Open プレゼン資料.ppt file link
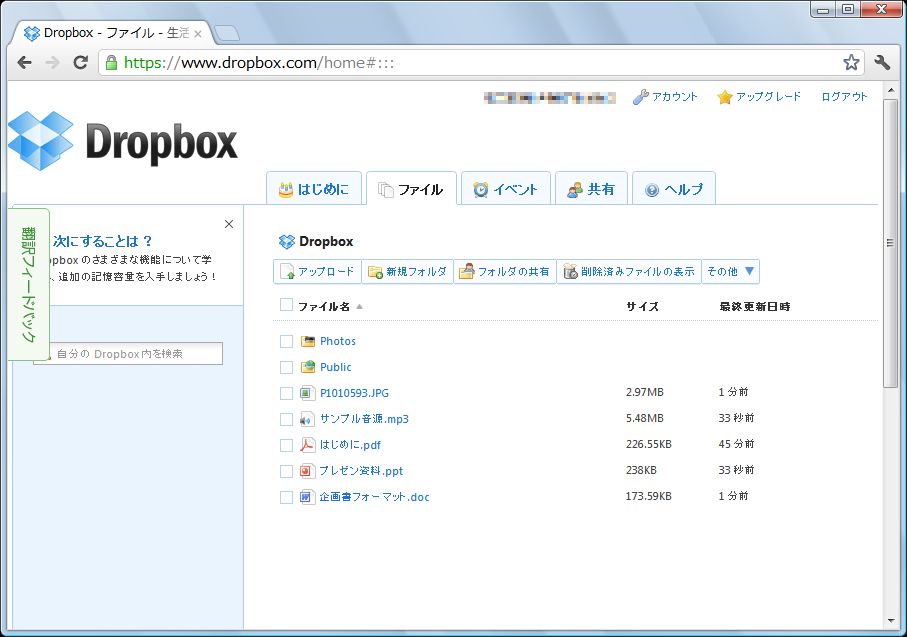The height and width of the screenshot is (637, 907). 361,471
